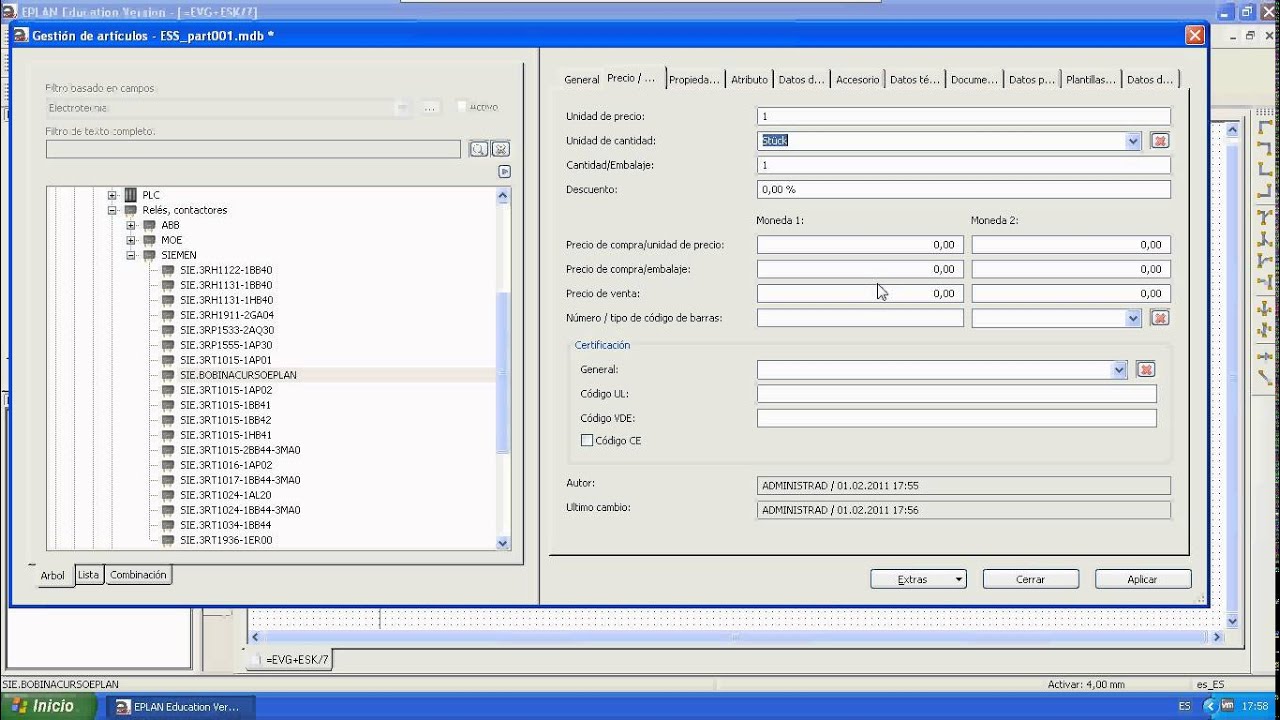Expand the ABB manufacturer node
The image size is (1280, 720).
(131, 225)
